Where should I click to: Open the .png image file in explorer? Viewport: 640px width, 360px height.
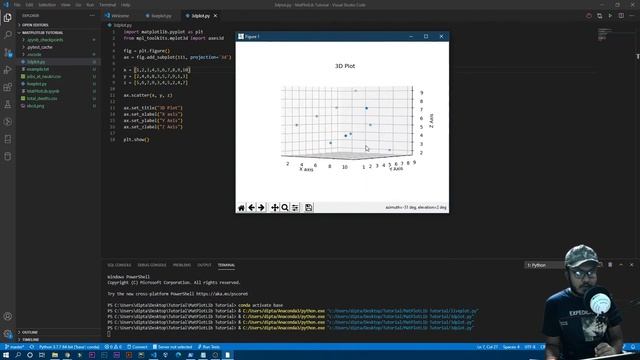[x=36, y=106]
